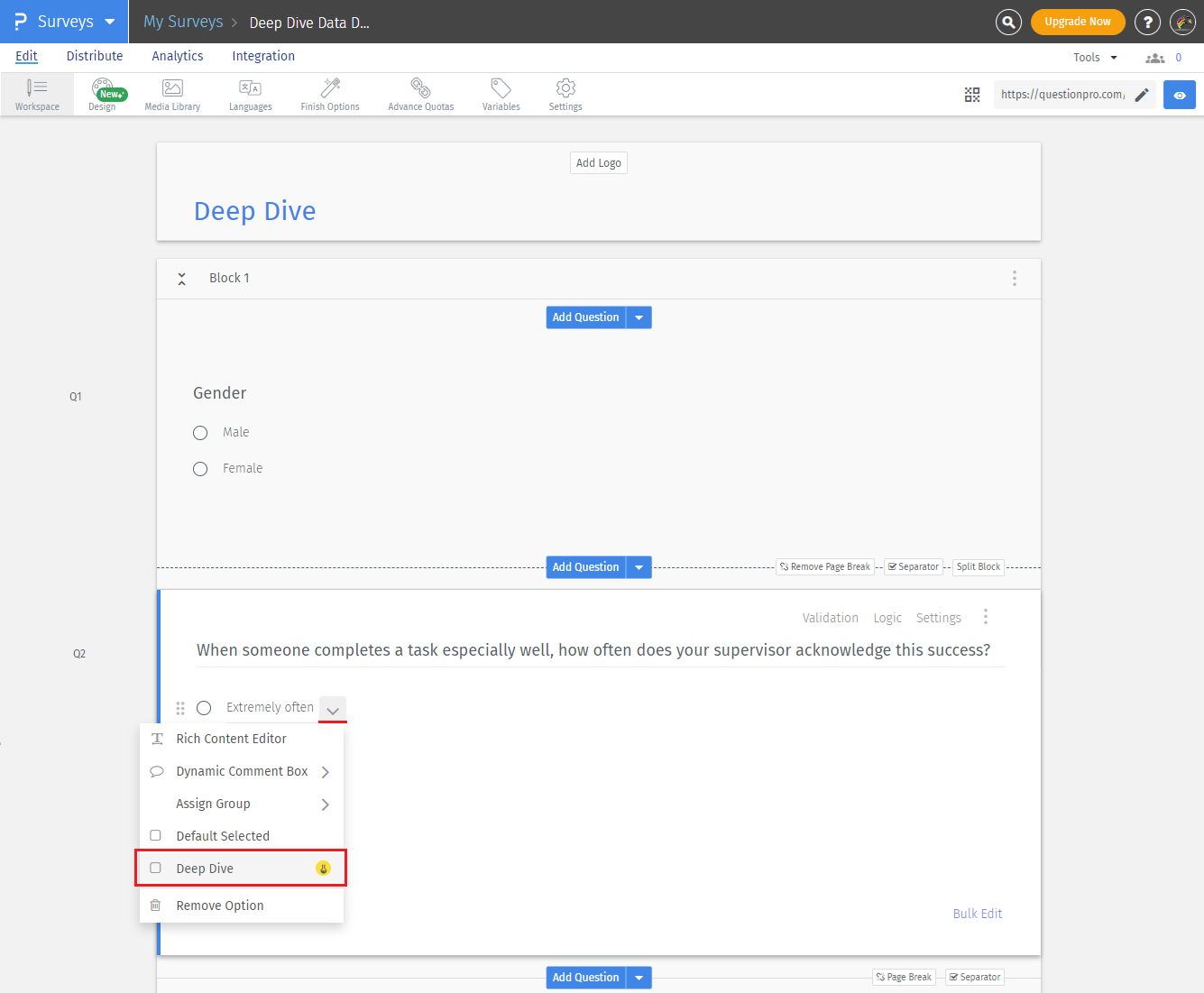Click the Gender question title

pos(220,393)
